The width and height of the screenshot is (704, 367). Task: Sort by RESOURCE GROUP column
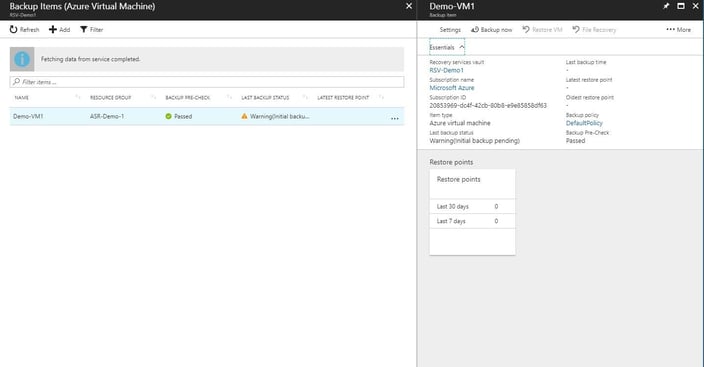coord(110,97)
